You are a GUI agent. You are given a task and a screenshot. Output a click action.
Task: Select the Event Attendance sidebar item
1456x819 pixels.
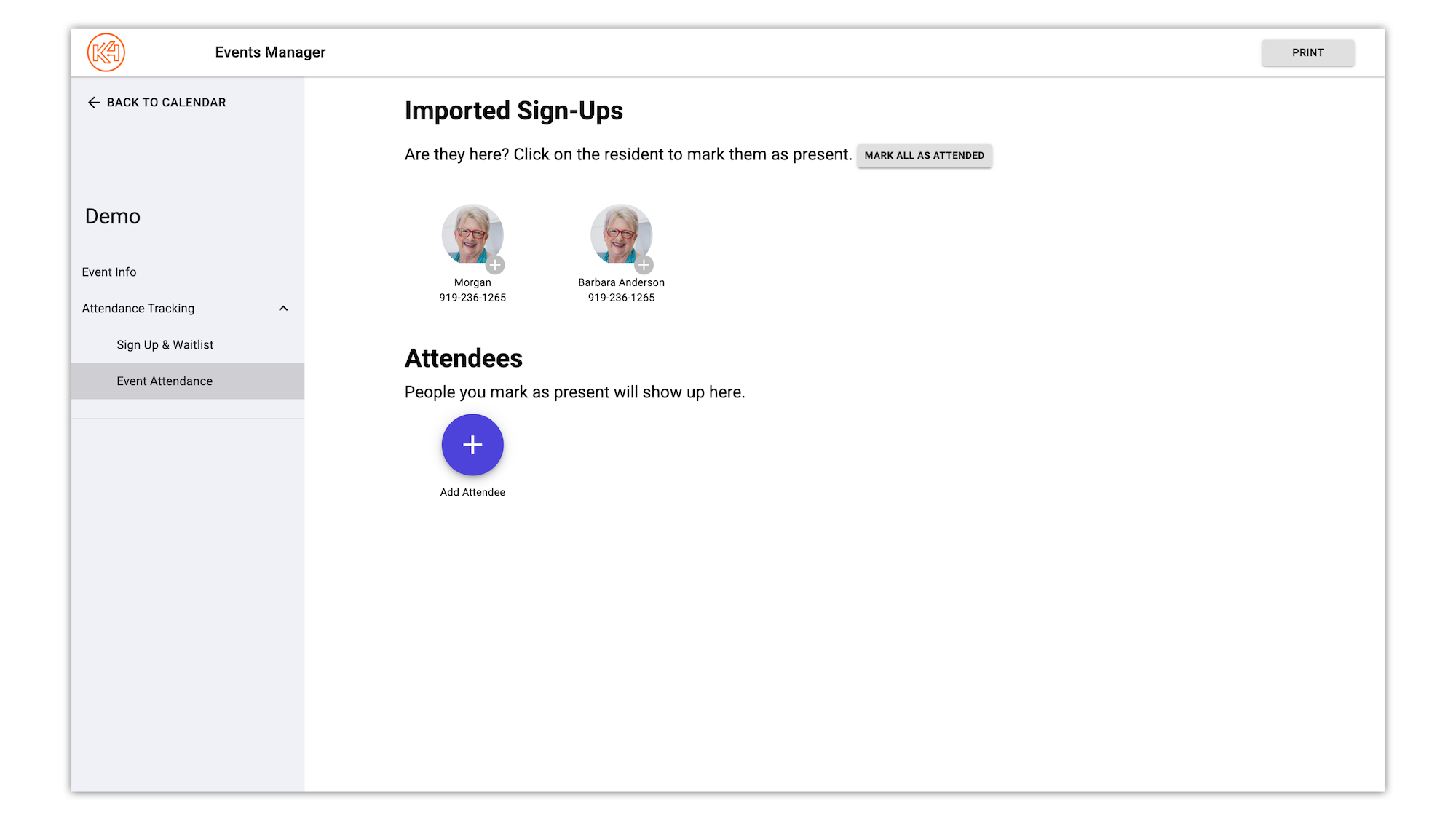(x=165, y=381)
